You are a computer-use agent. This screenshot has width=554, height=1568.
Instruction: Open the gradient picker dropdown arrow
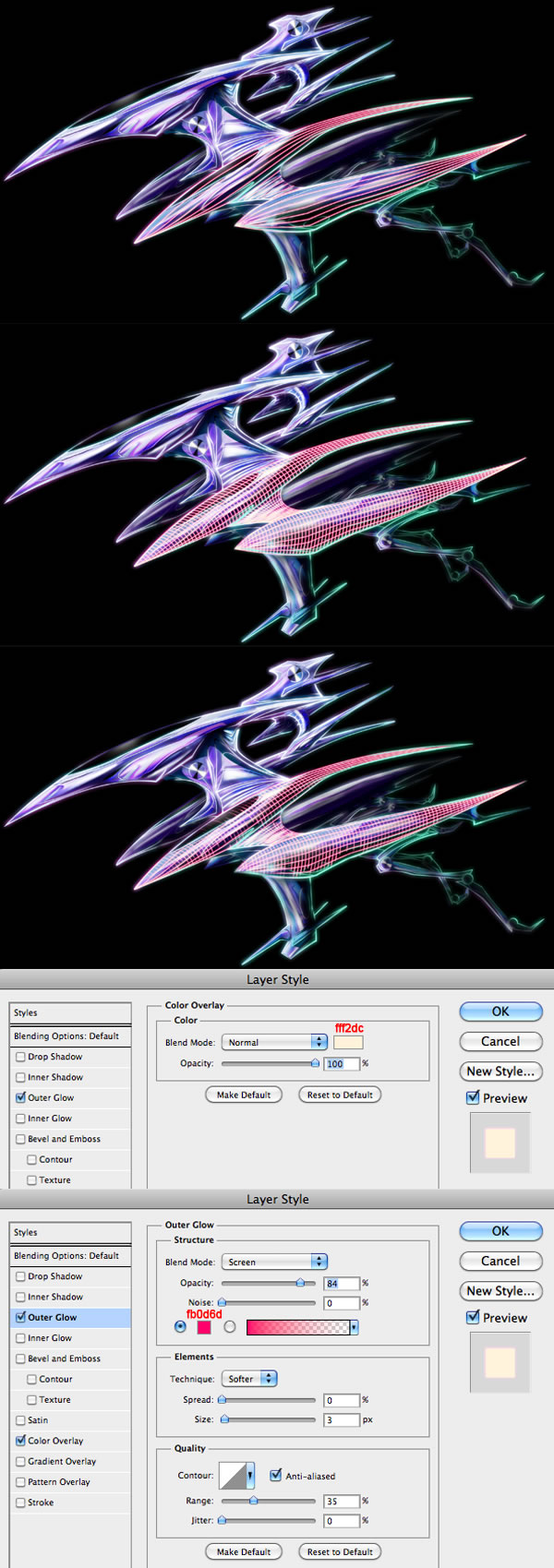point(354,1327)
